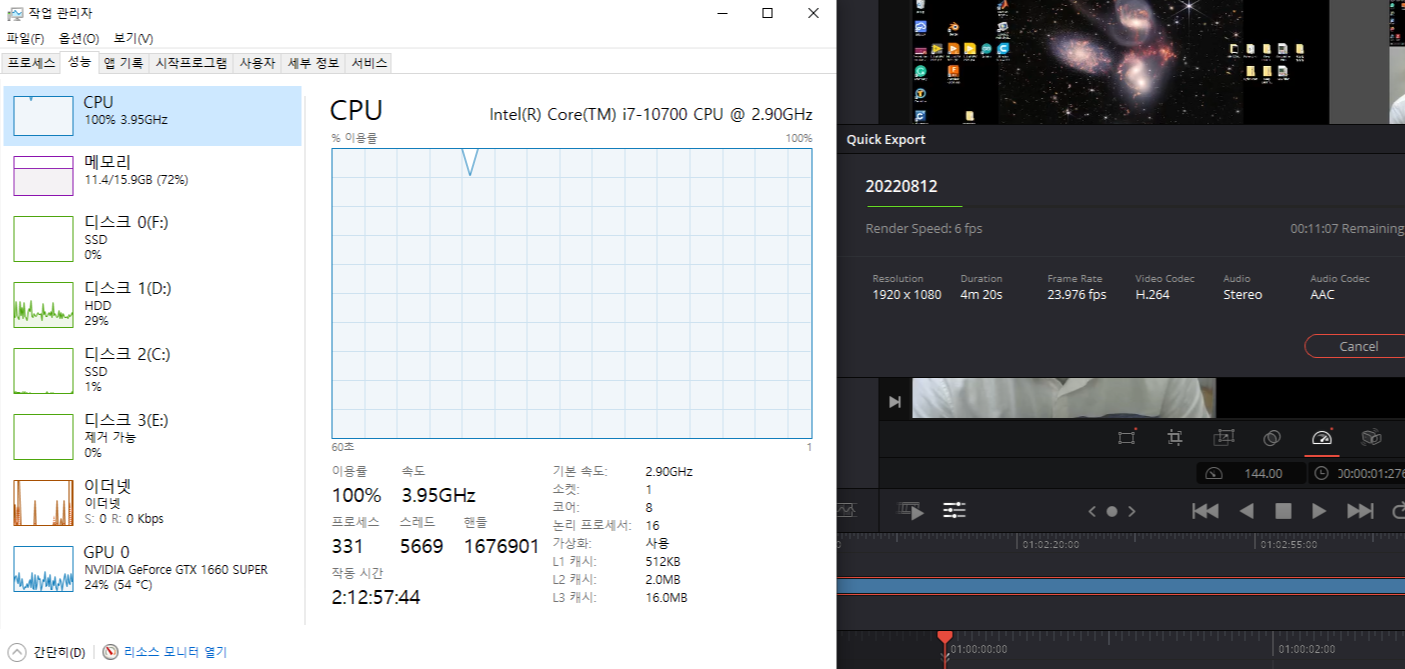This screenshot has width=1405, height=669.
Task: Click clock icon beside the duration timecode
Action: 1321,473
